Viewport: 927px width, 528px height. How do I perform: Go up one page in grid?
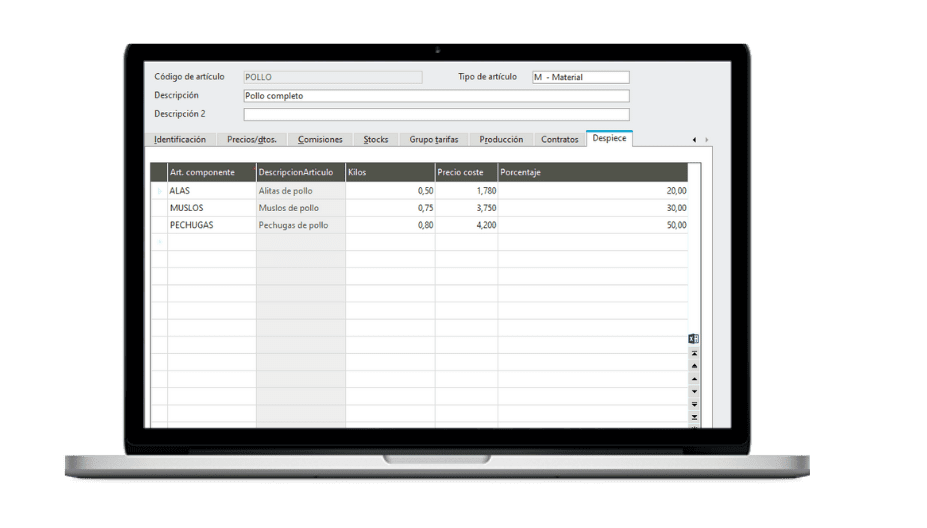coord(694,366)
